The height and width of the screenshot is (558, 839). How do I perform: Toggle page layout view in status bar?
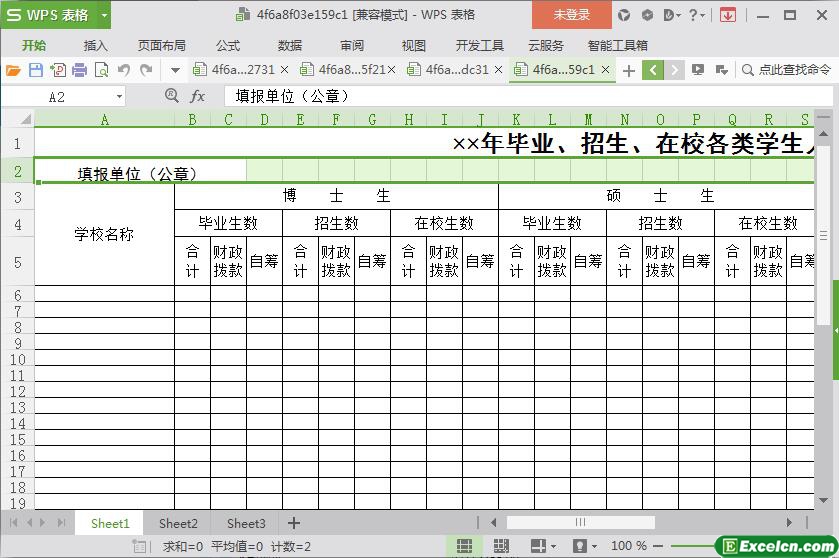coord(499,546)
